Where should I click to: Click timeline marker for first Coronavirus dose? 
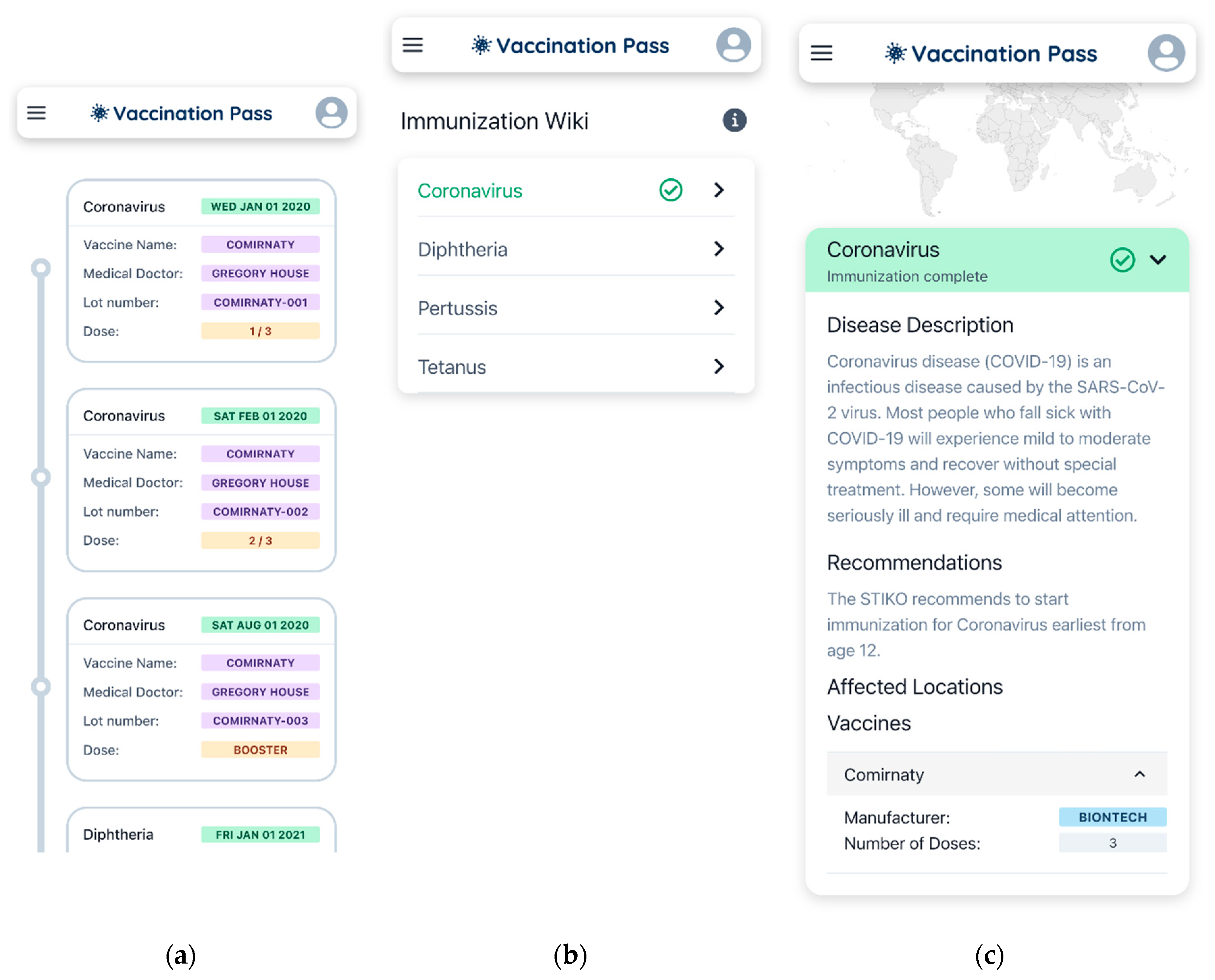41,268
